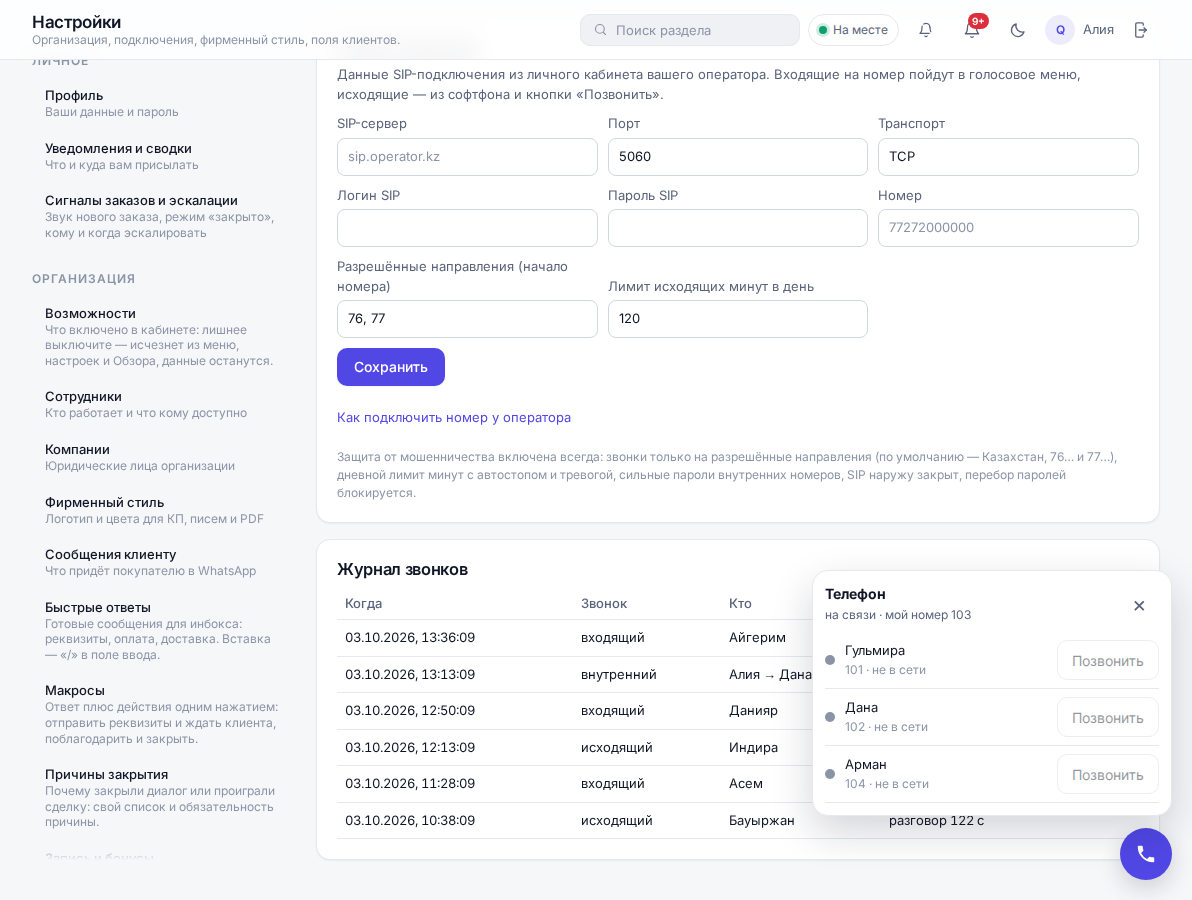The width and height of the screenshot is (1192, 900).
Task: Click the Алия → Дана call row
Action: pyautogui.click(x=575, y=674)
